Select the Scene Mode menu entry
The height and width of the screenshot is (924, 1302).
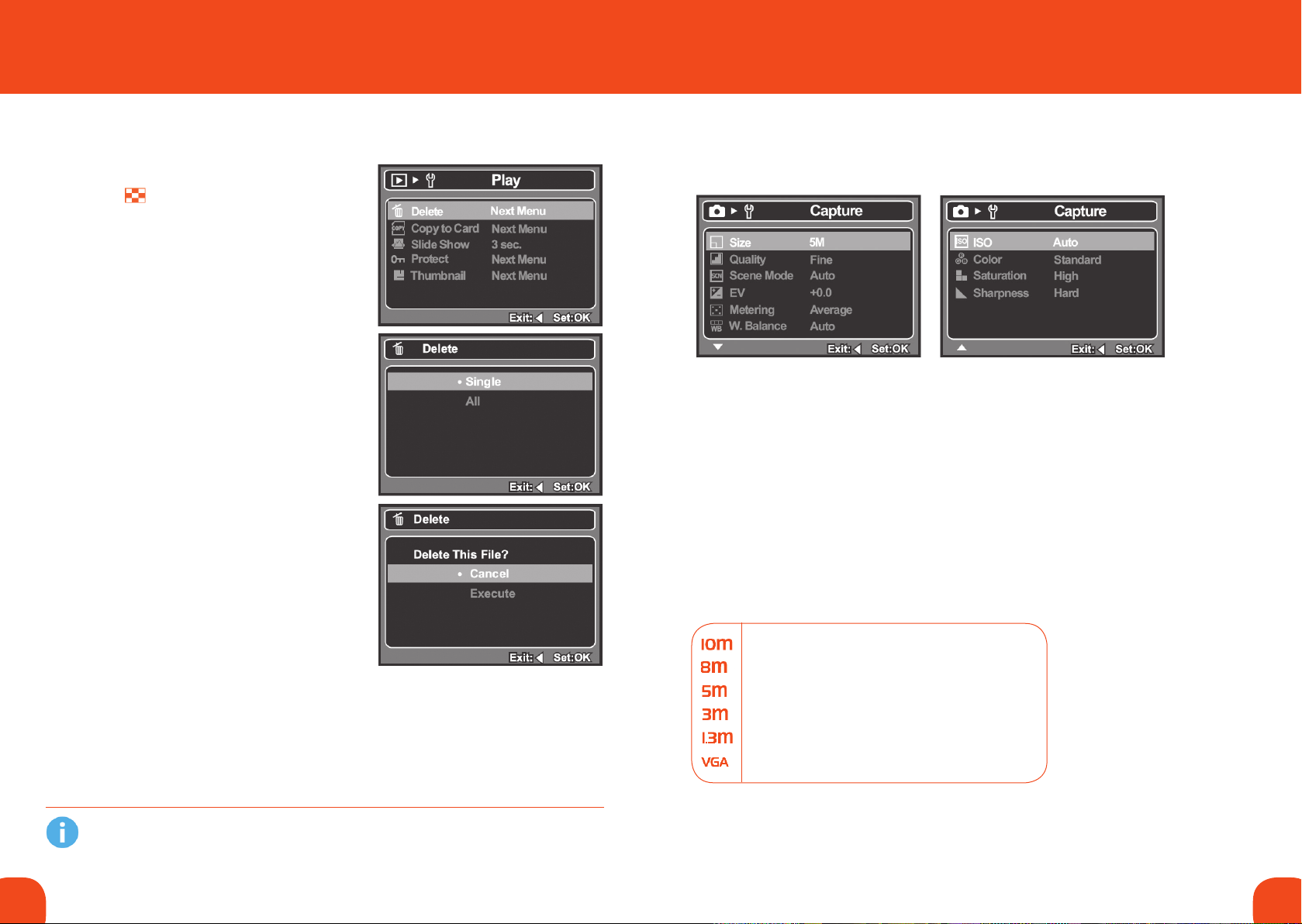coord(761,276)
